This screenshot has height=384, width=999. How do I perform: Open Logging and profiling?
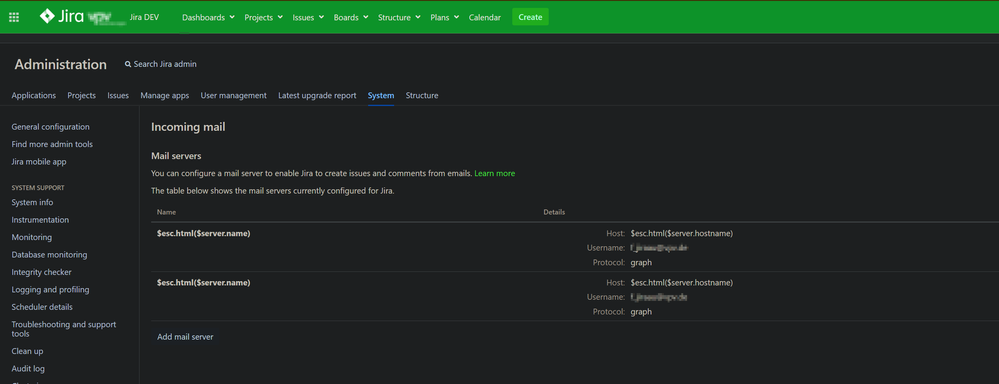pos(50,290)
